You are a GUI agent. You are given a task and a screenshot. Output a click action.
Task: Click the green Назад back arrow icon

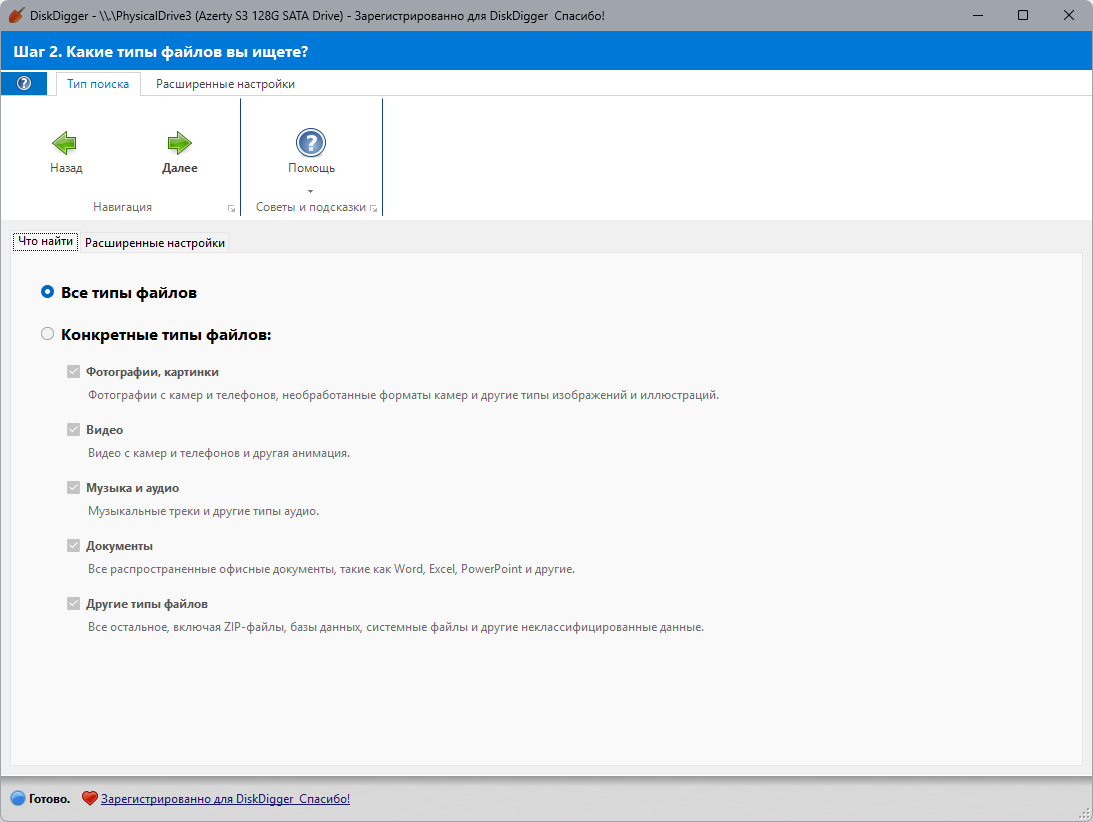coord(64,143)
